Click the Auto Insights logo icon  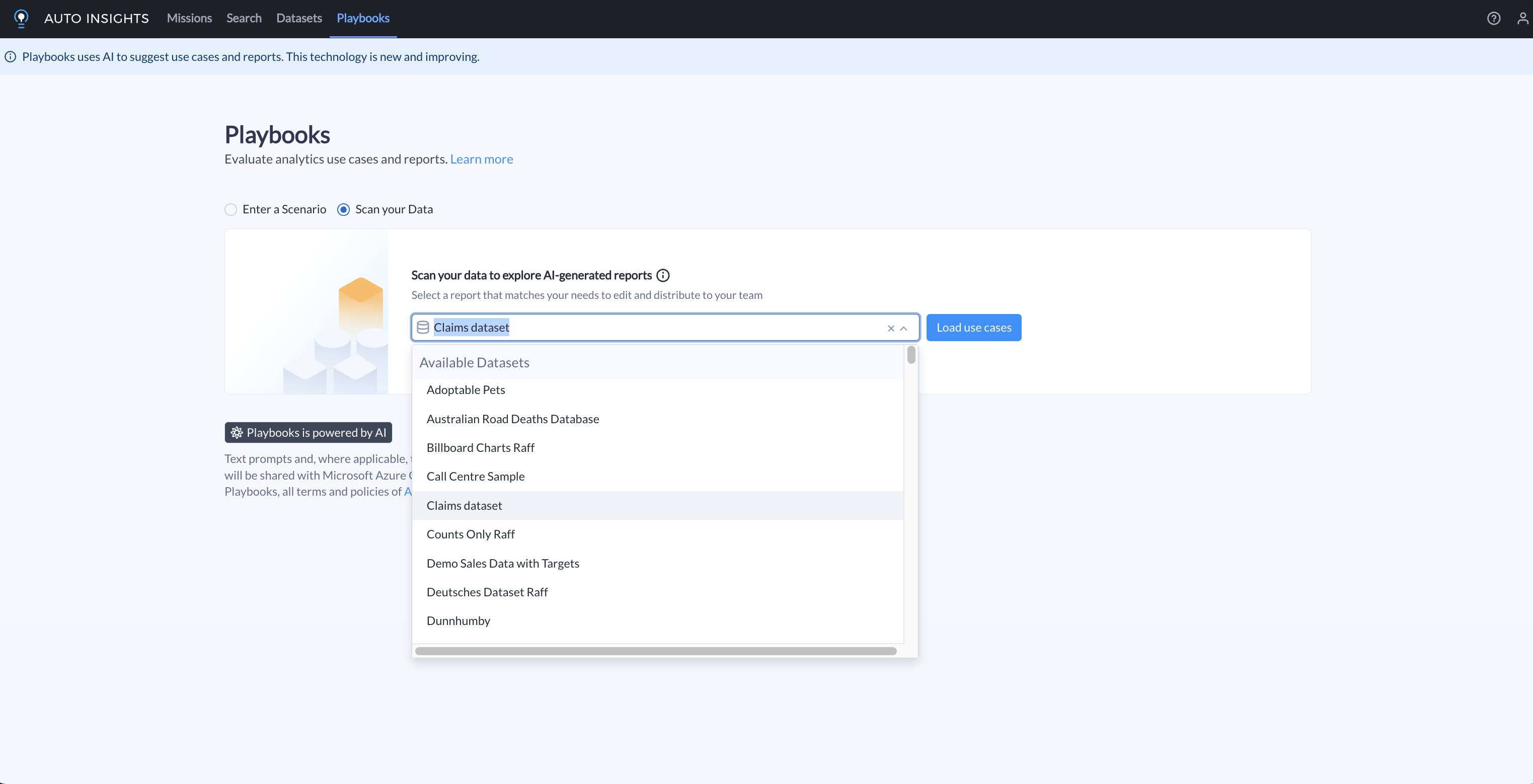tap(20, 18)
